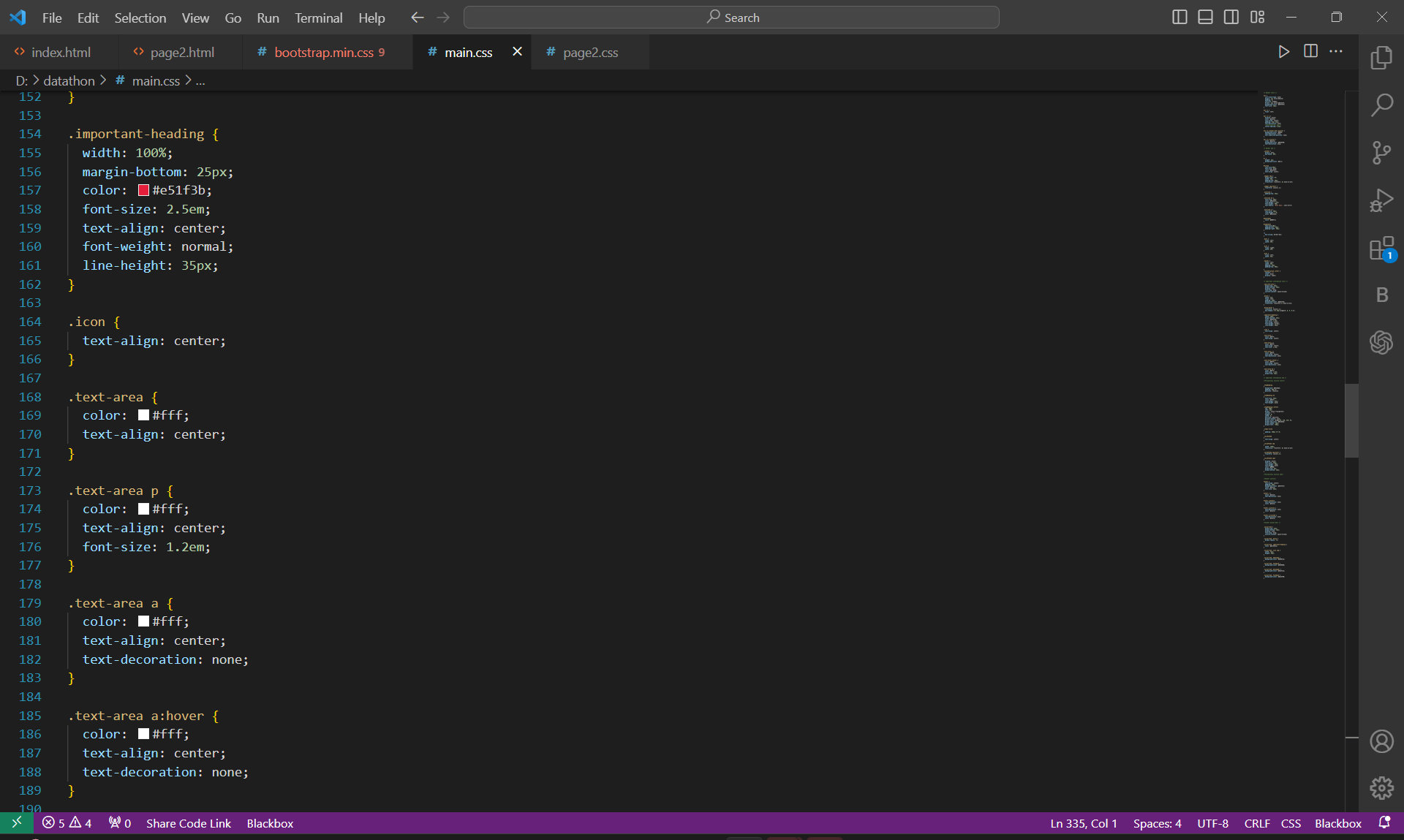Open the Extensions view

click(1381, 249)
